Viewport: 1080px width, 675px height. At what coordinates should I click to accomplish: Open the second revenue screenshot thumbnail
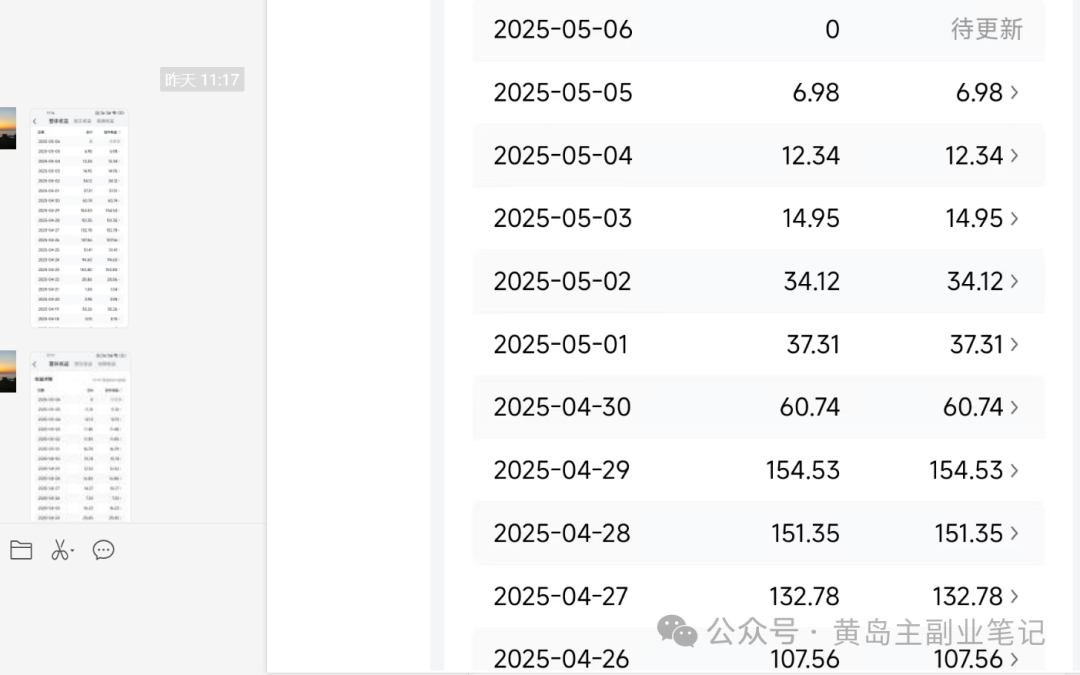(80, 436)
